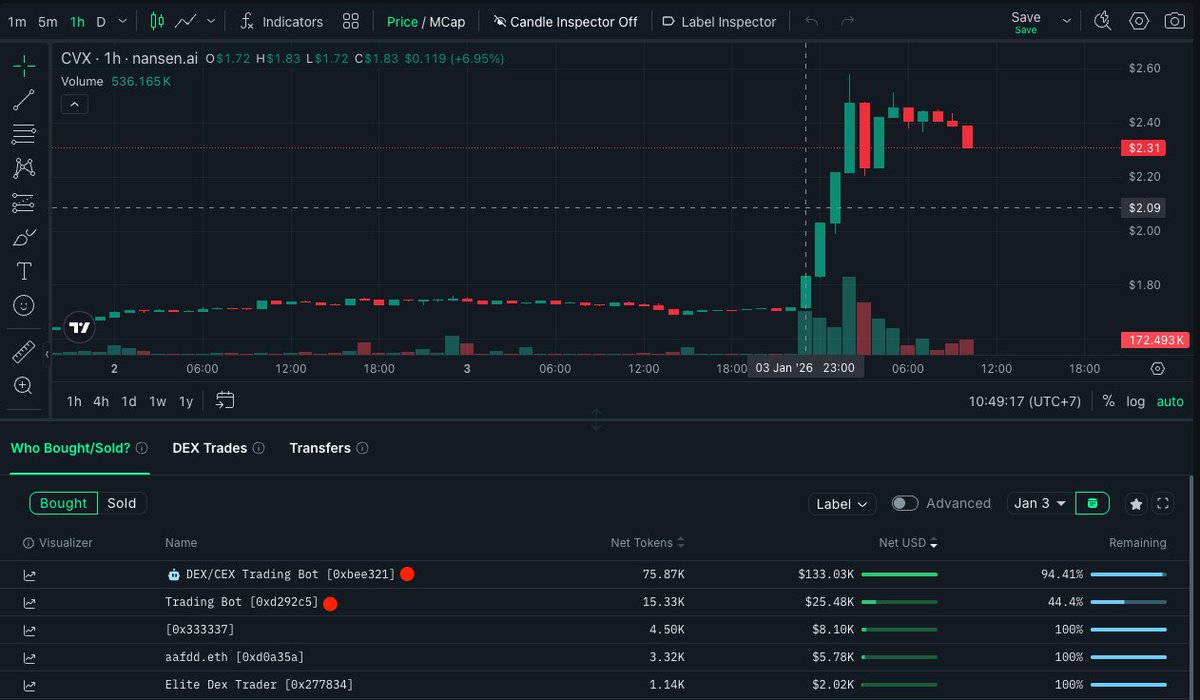The width and height of the screenshot is (1200, 700).
Task: Open chart settings via the gear icon
Action: click(1139, 20)
